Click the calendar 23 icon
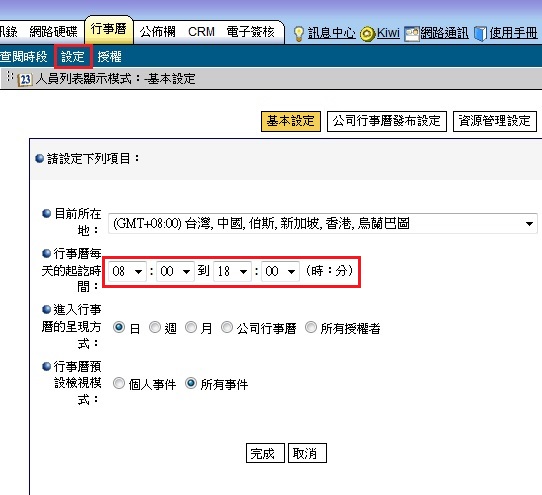Viewport: 542px width, 495px height. [25, 79]
